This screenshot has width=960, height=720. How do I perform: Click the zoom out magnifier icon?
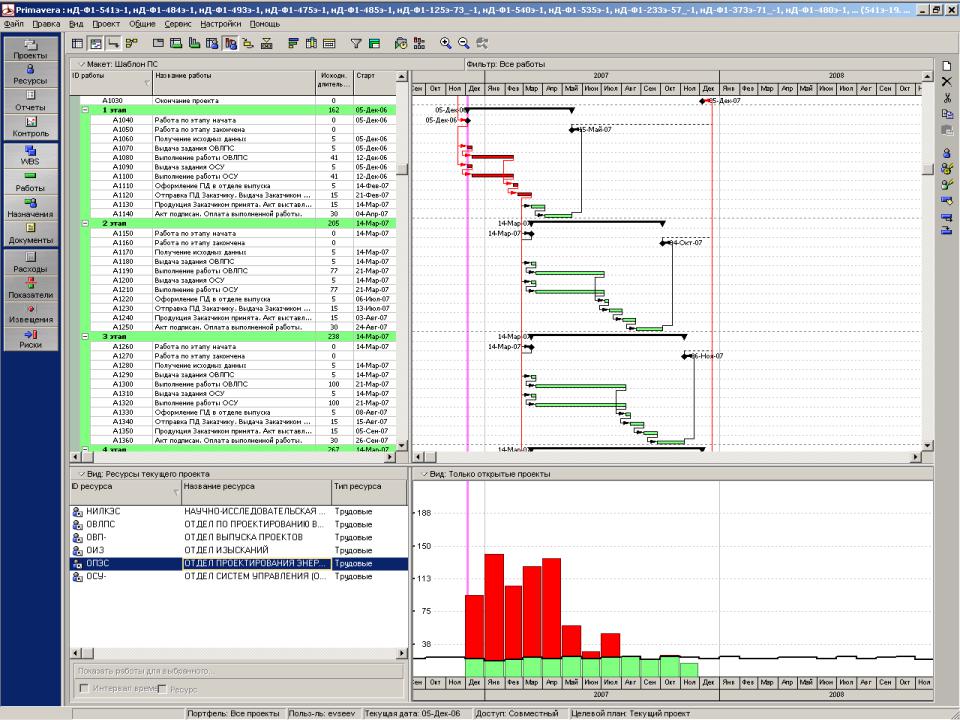point(463,43)
